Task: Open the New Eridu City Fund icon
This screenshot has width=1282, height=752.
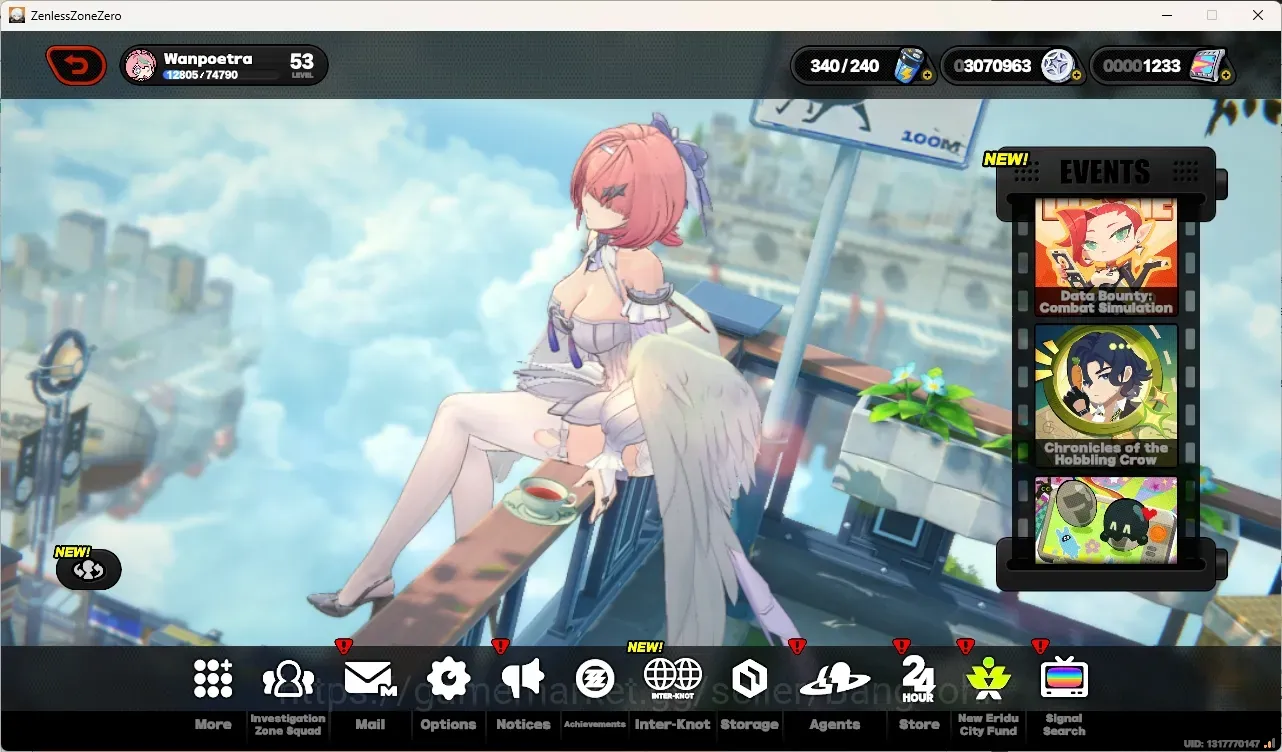Action: click(x=988, y=679)
